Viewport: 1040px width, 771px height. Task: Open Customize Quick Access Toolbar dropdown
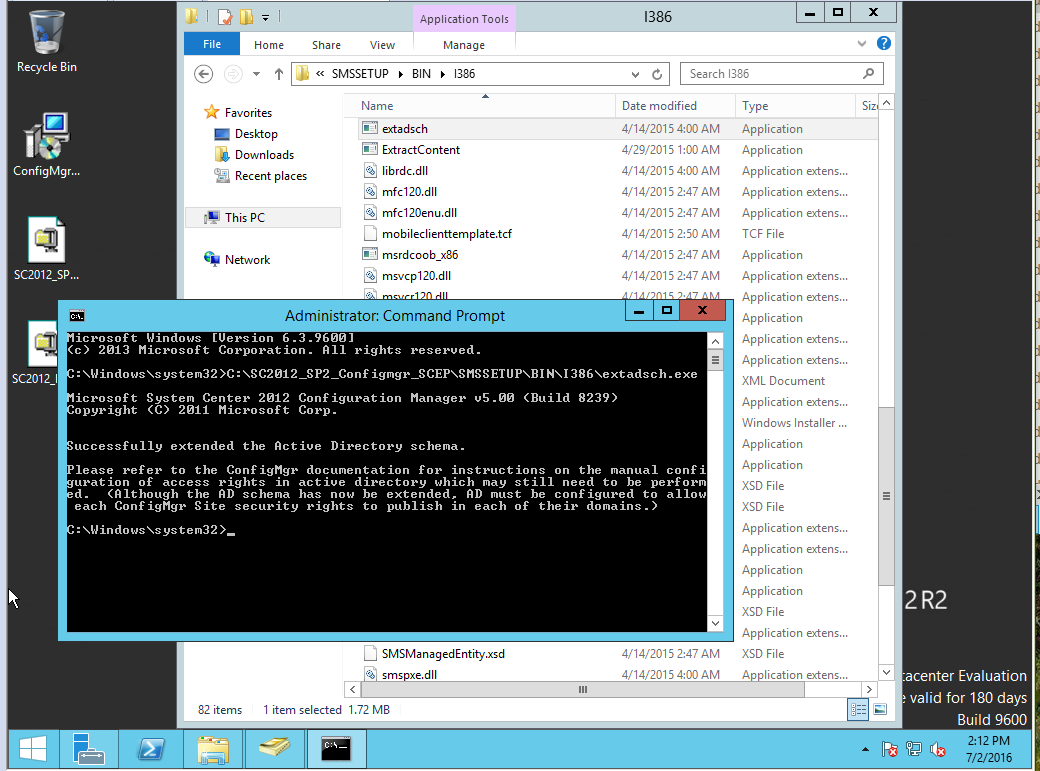[265, 17]
